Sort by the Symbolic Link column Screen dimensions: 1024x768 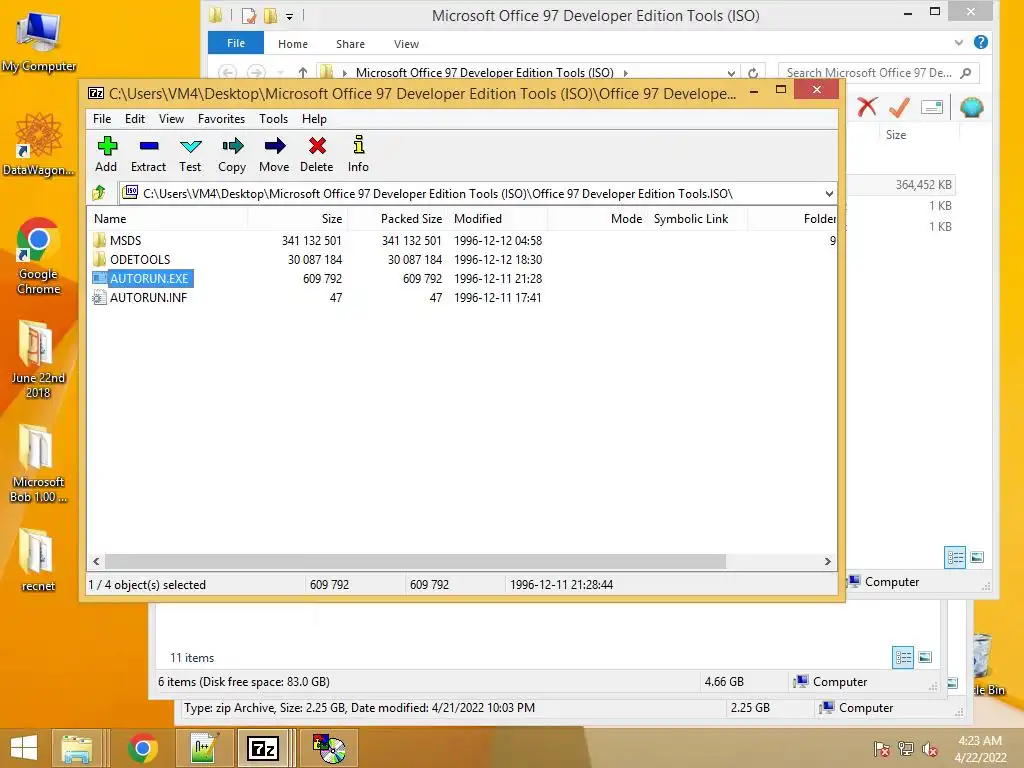tap(697, 219)
